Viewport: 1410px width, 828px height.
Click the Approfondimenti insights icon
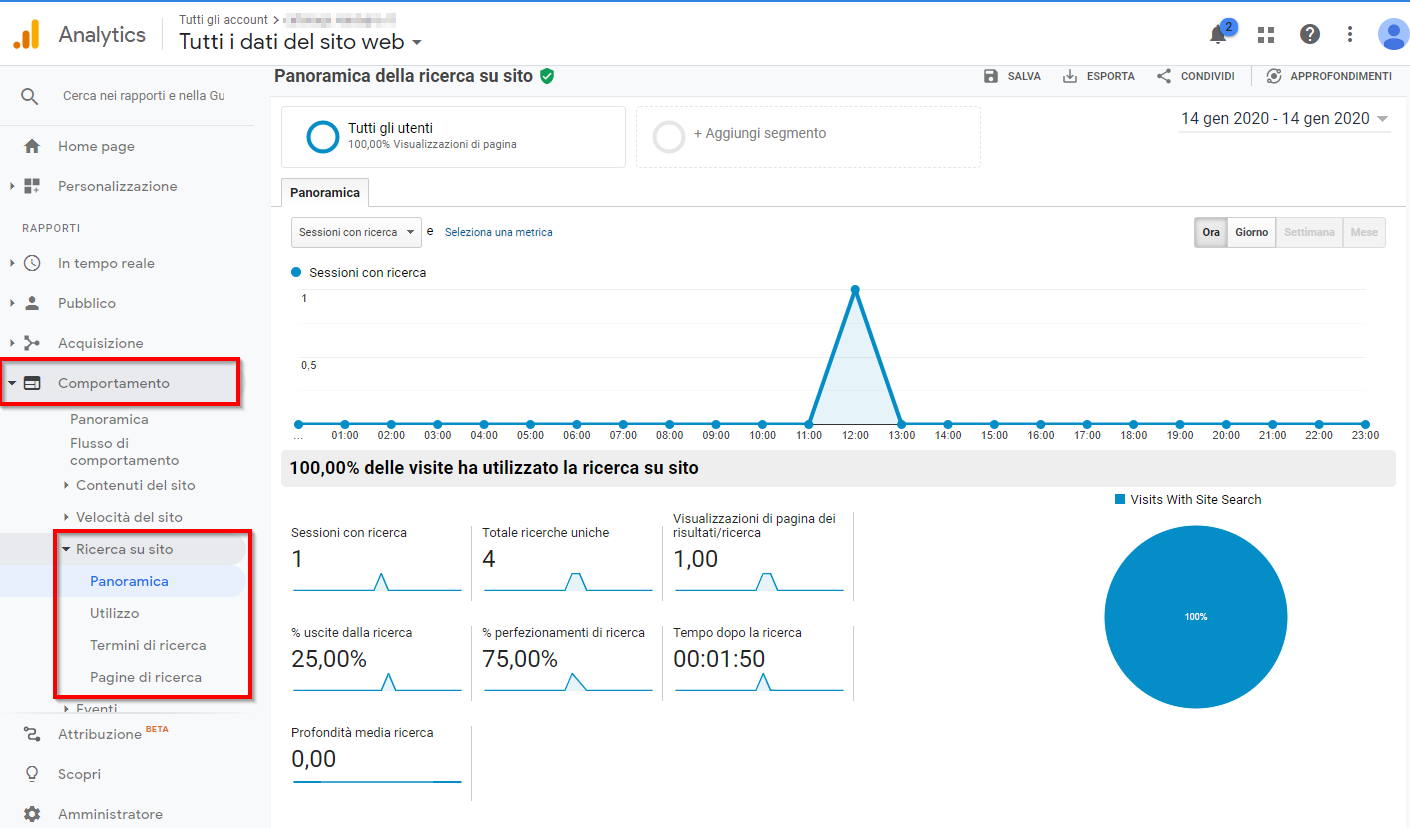pos(1274,76)
